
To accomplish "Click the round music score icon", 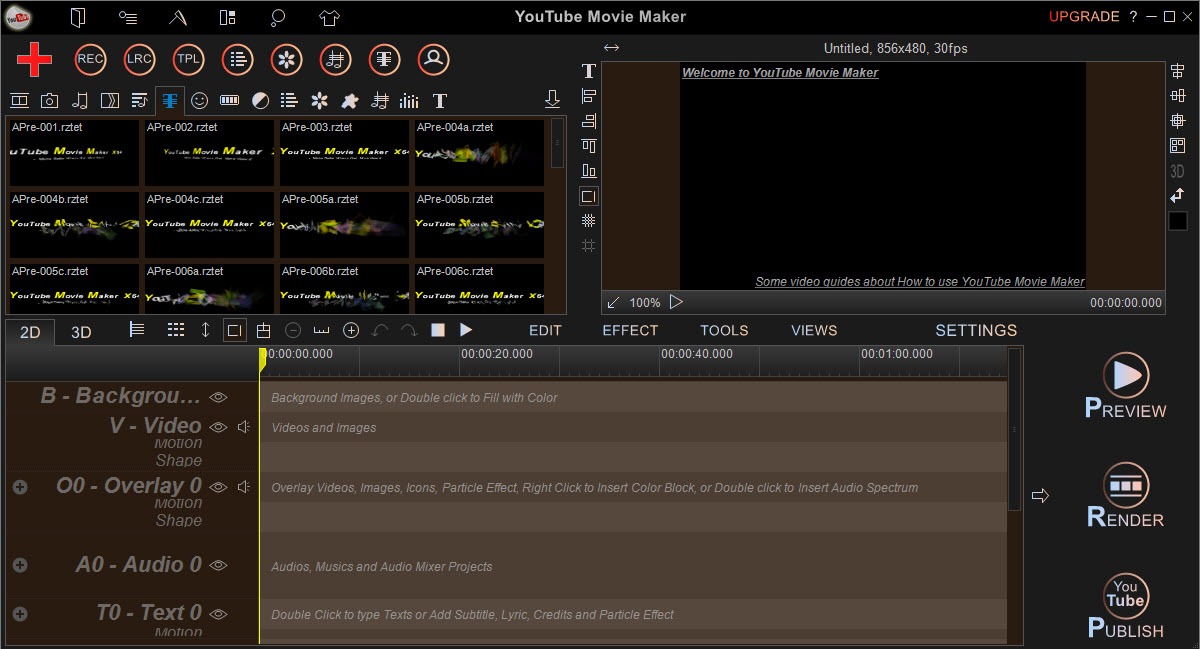I will pos(335,60).
